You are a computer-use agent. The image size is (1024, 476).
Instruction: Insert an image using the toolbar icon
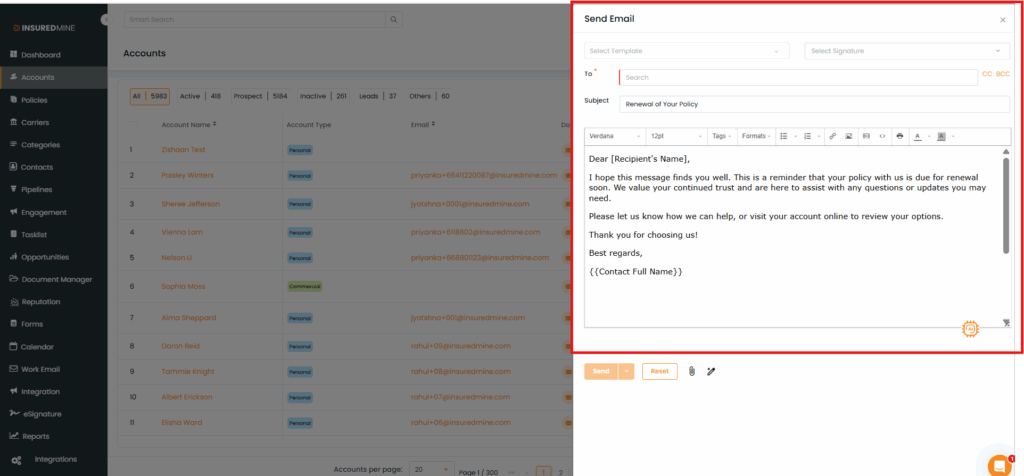click(x=848, y=136)
